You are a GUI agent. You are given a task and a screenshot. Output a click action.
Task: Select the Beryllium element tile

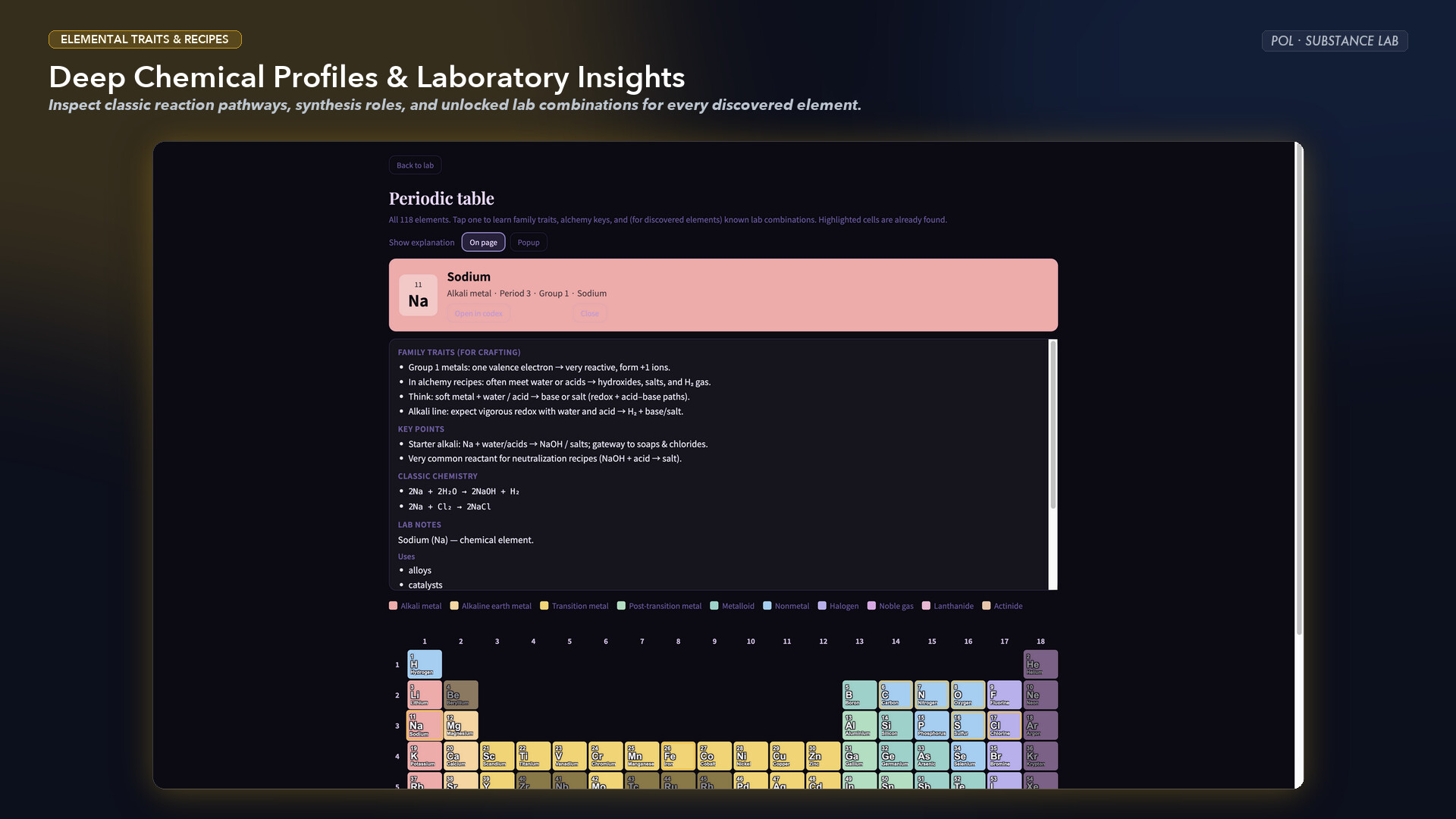(x=460, y=695)
